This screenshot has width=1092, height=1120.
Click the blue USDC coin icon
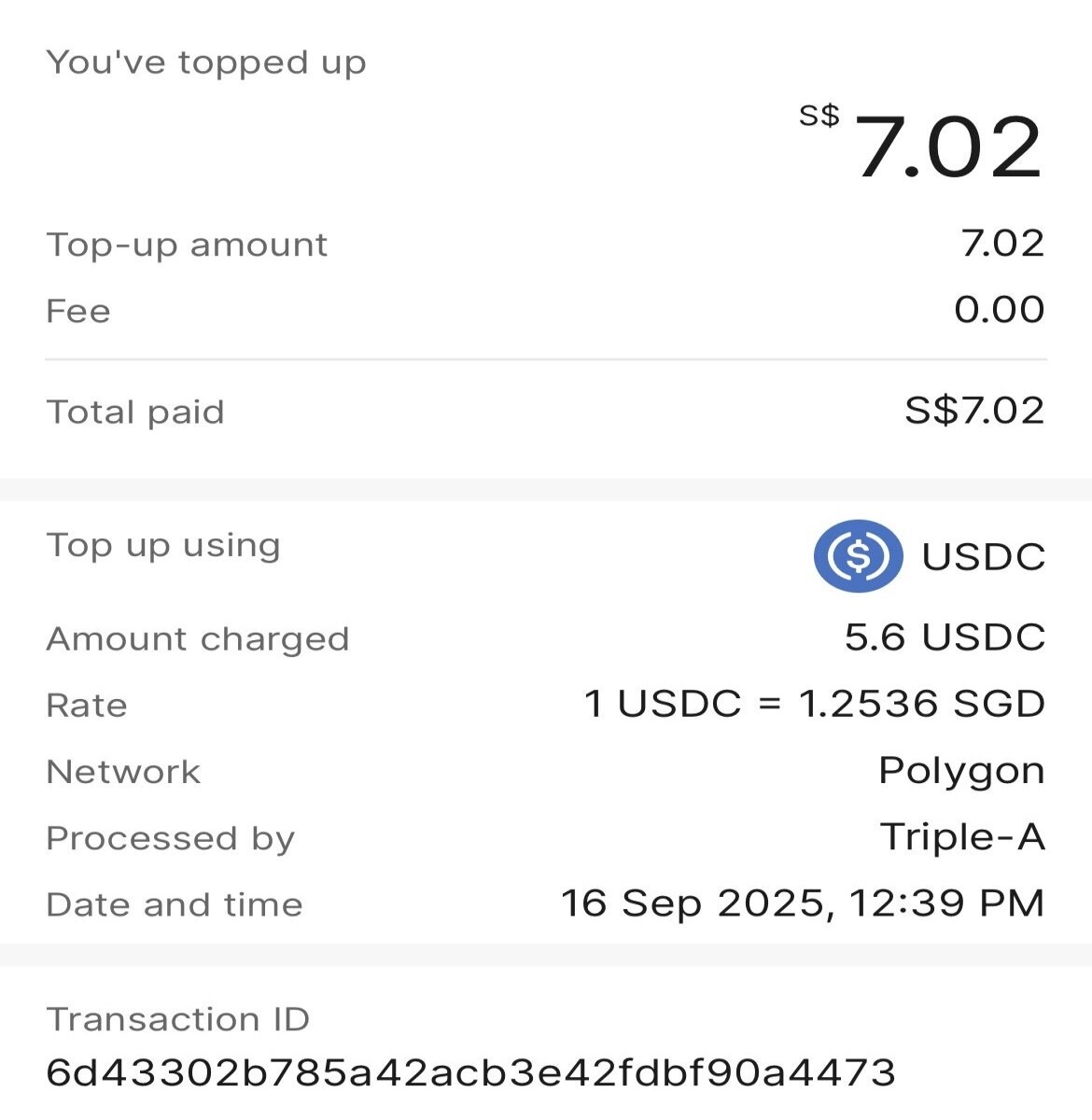[858, 556]
